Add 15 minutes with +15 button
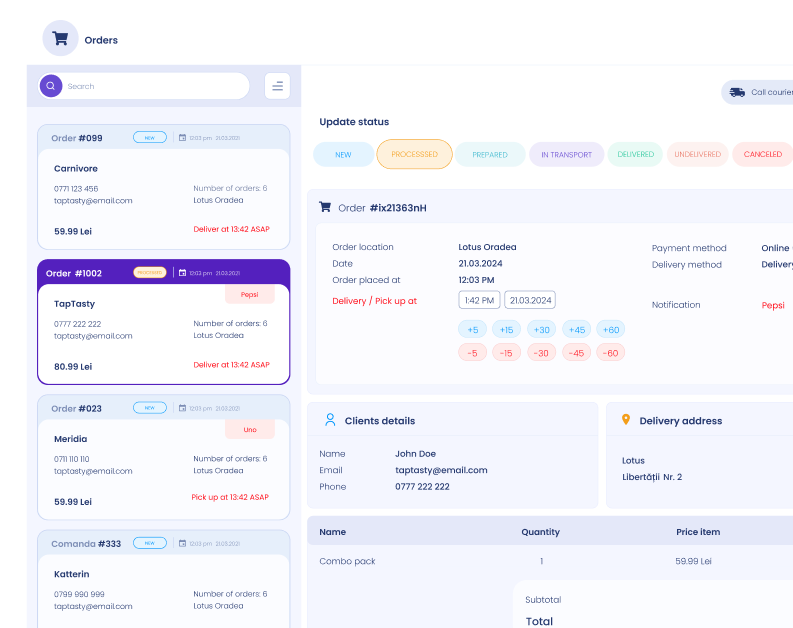 click(x=506, y=329)
